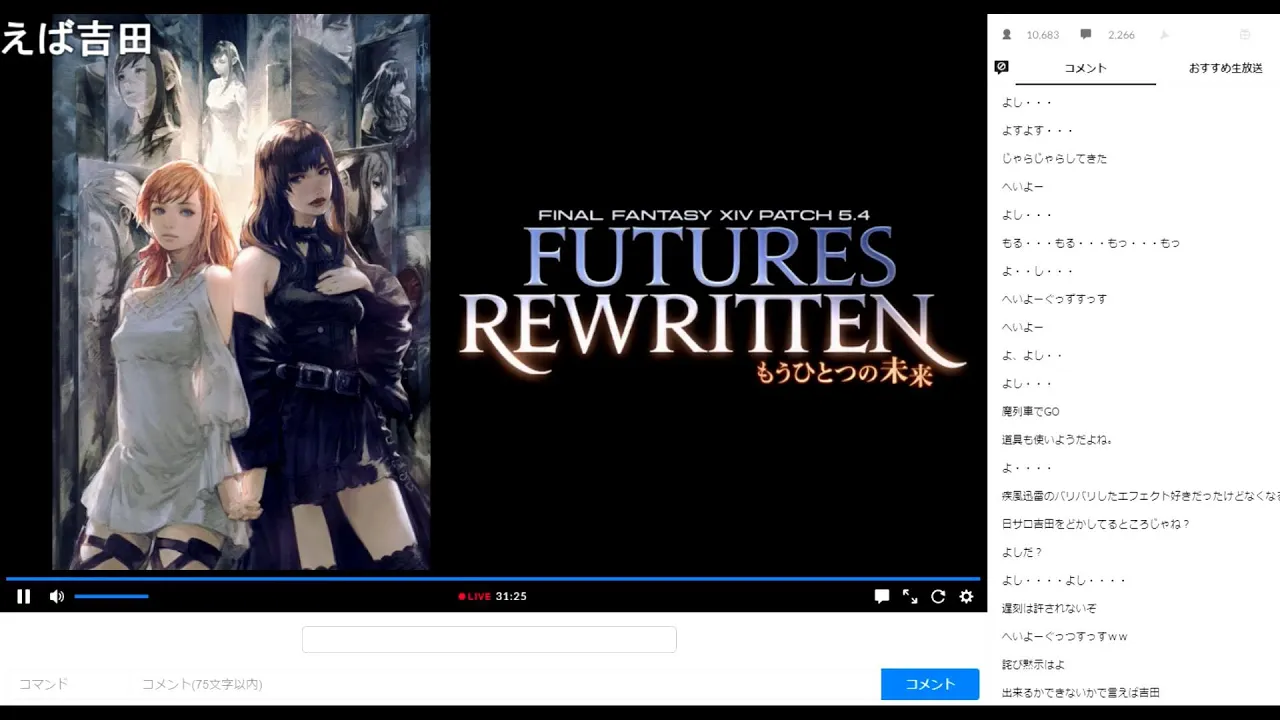Select comment starting '疾風迅雷のバリバリしたエフェクト'
The width and height of the screenshot is (1280, 720).
(1140, 496)
